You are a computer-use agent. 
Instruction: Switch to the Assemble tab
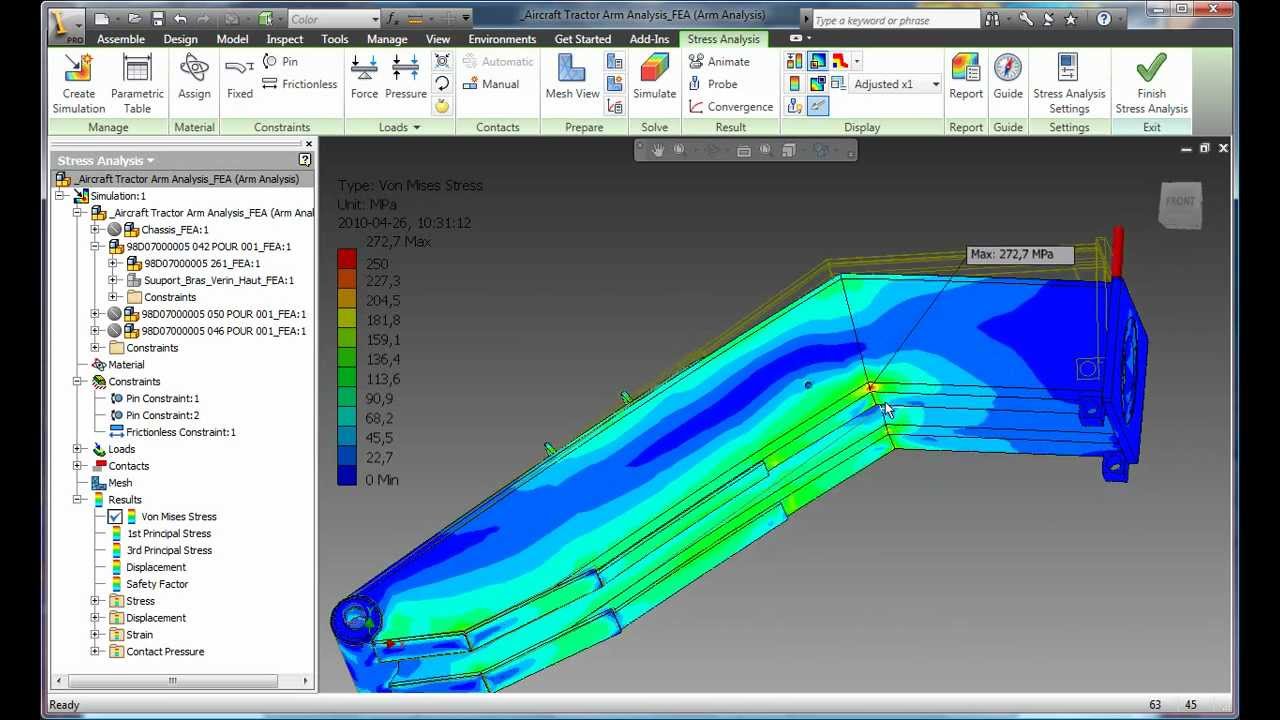click(x=120, y=39)
